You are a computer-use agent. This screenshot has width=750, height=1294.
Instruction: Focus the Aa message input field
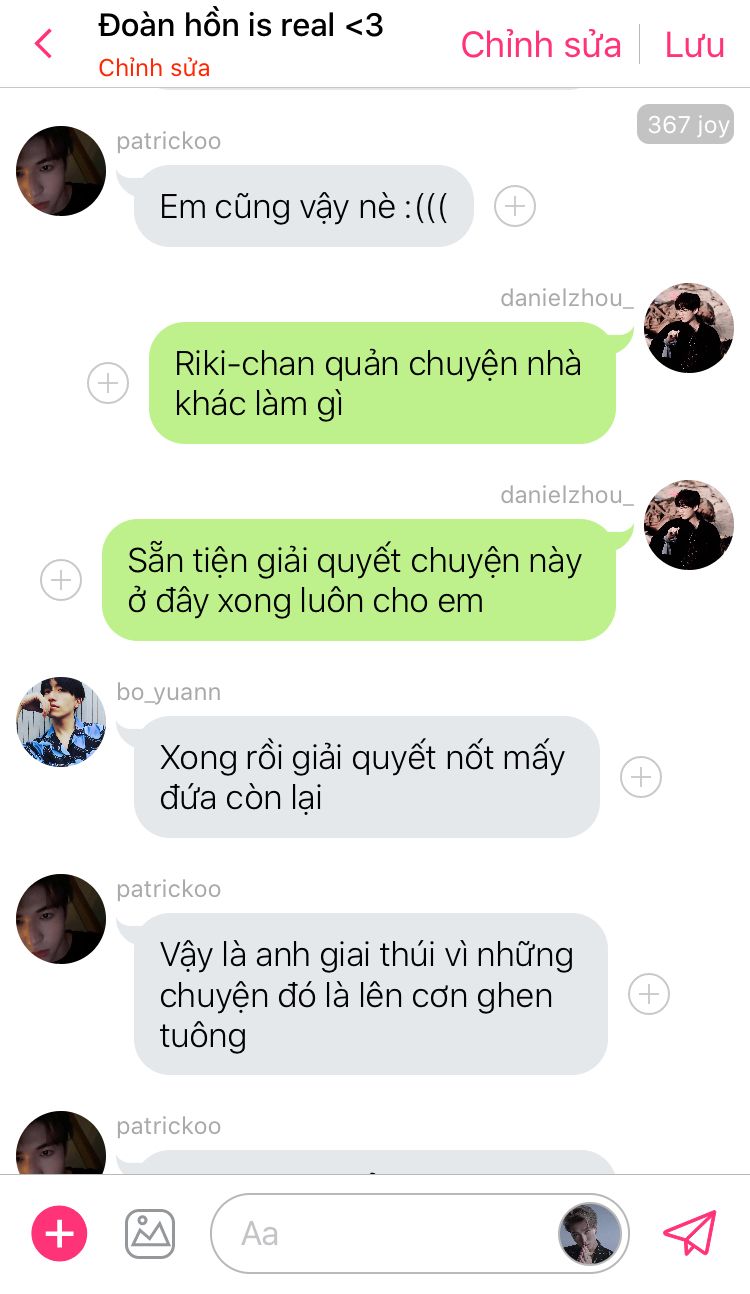coord(385,1233)
